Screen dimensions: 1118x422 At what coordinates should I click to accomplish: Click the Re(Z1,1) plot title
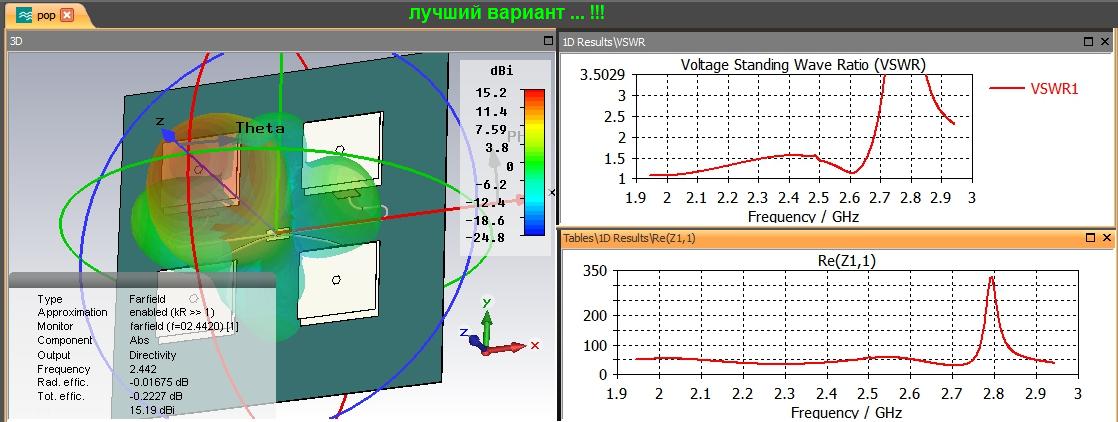point(846,262)
